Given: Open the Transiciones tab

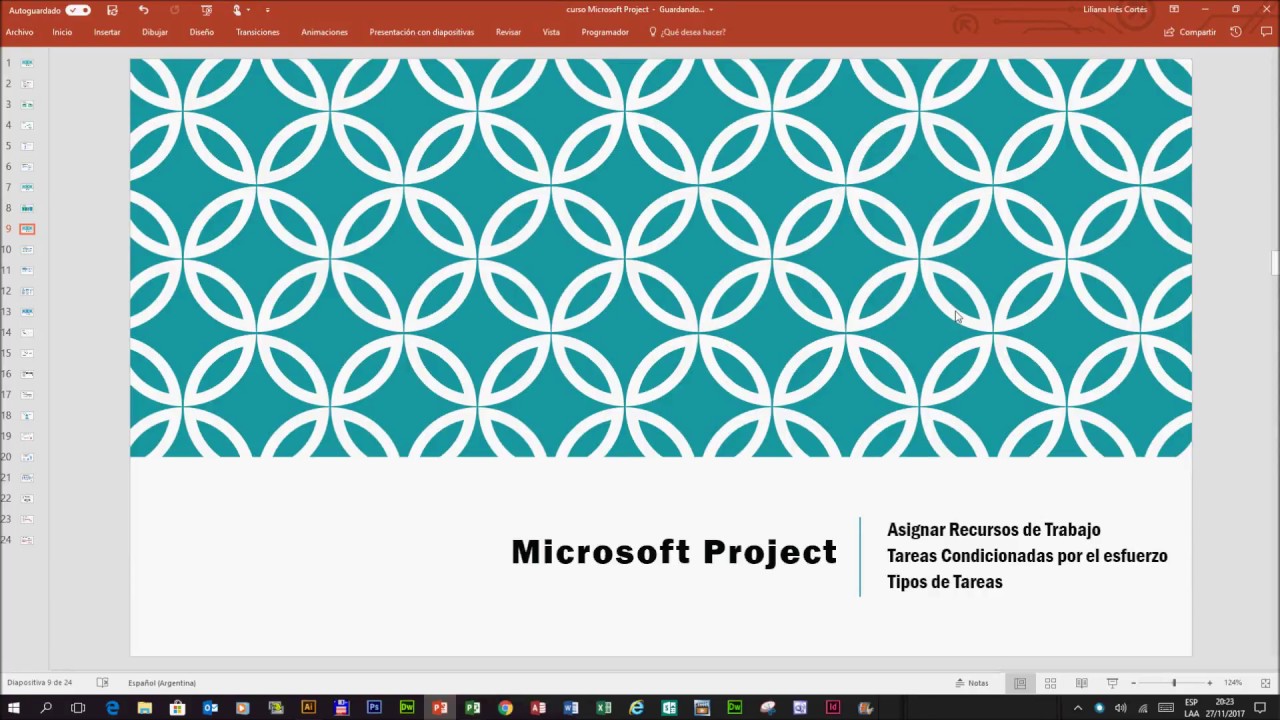Looking at the screenshot, I should [x=258, y=32].
